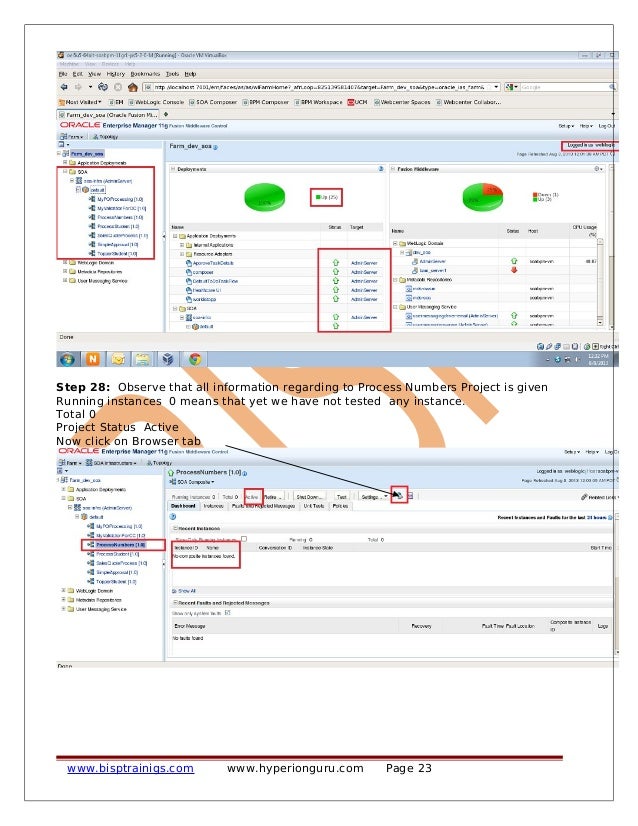
Task: Open Firefox Bookmarks menu
Action: pos(145,74)
